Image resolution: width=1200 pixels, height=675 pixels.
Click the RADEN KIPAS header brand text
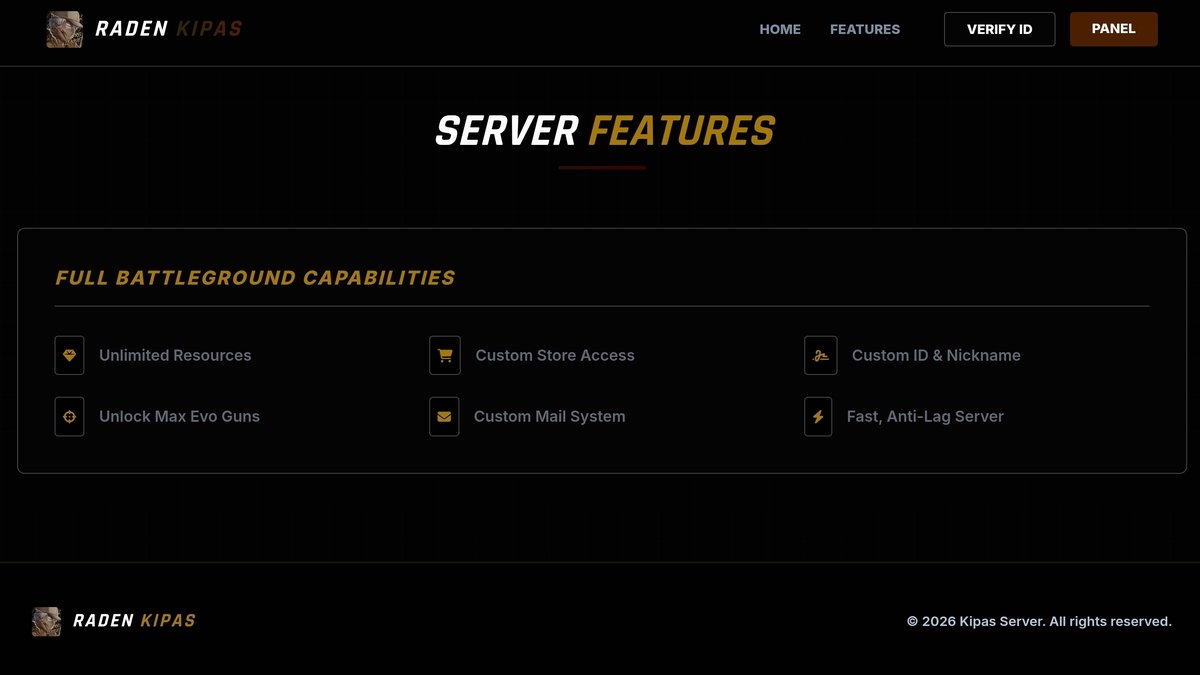168,29
